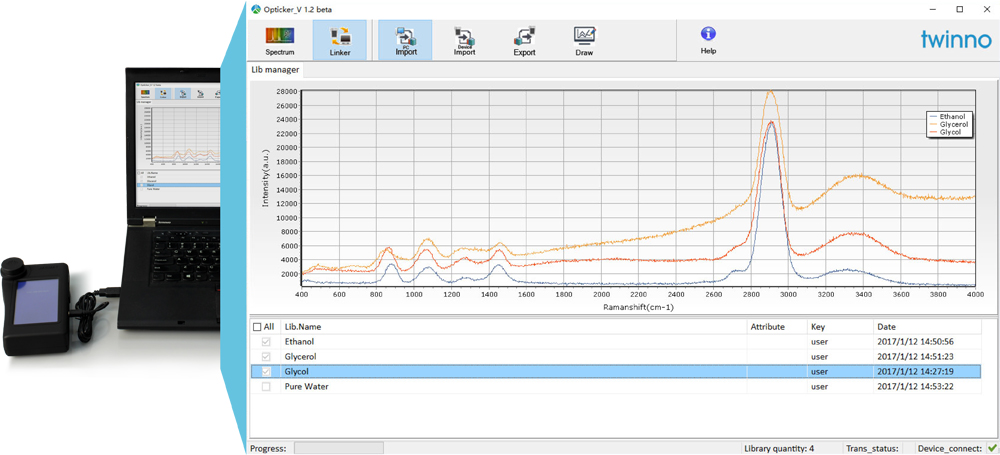Image resolution: width=1000 pixels, height=455 pixels.
Task: Uncheck the Ethanol library checkbox
Action: (266, 342)
